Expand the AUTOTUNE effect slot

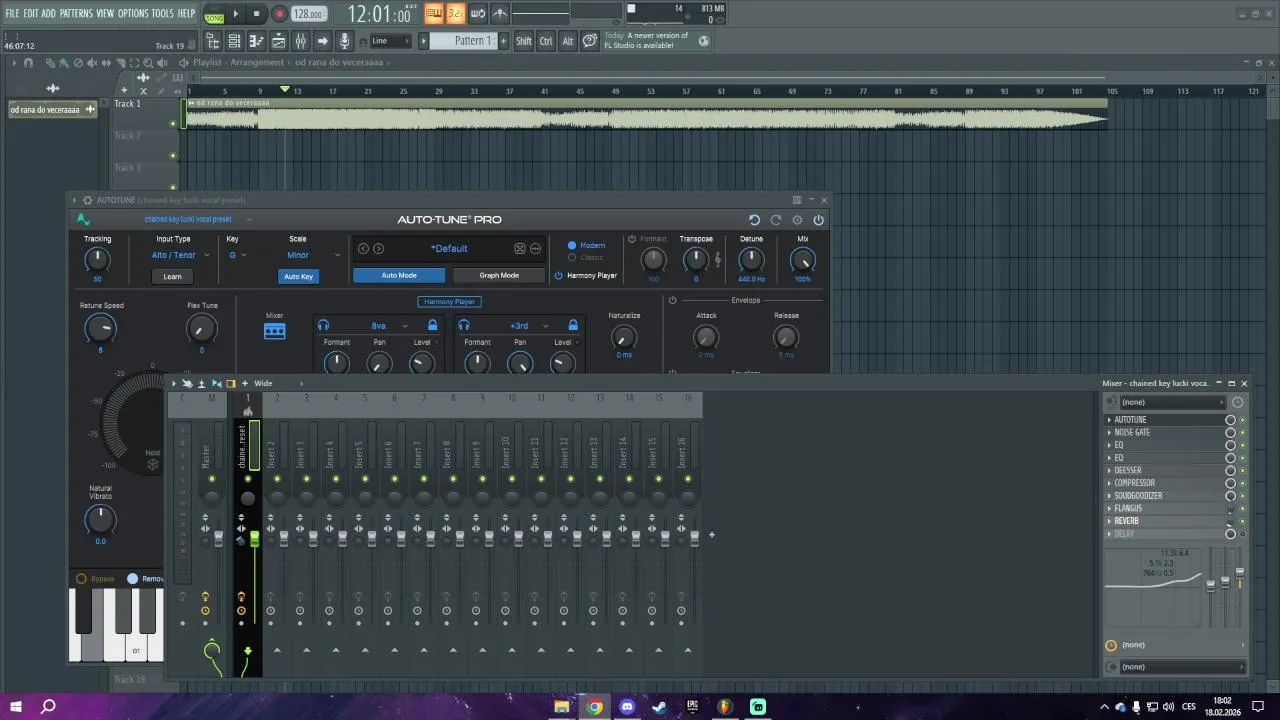pyautogui.click(x=1110, y=420)
